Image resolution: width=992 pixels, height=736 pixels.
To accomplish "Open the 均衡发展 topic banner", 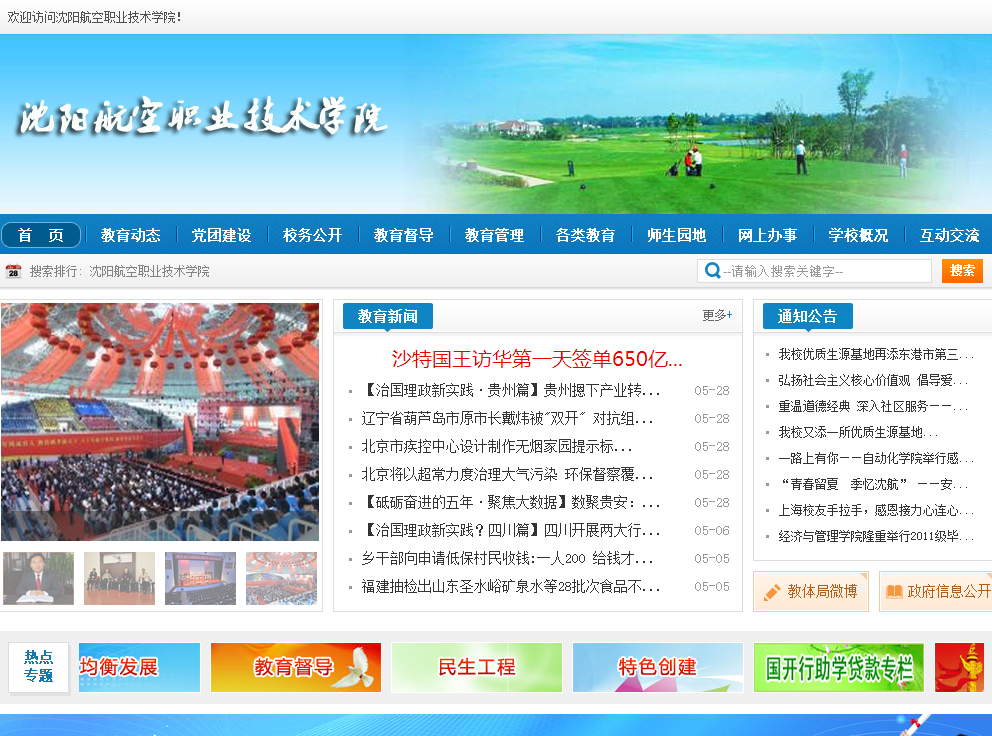I will click(x=139, y=667).
